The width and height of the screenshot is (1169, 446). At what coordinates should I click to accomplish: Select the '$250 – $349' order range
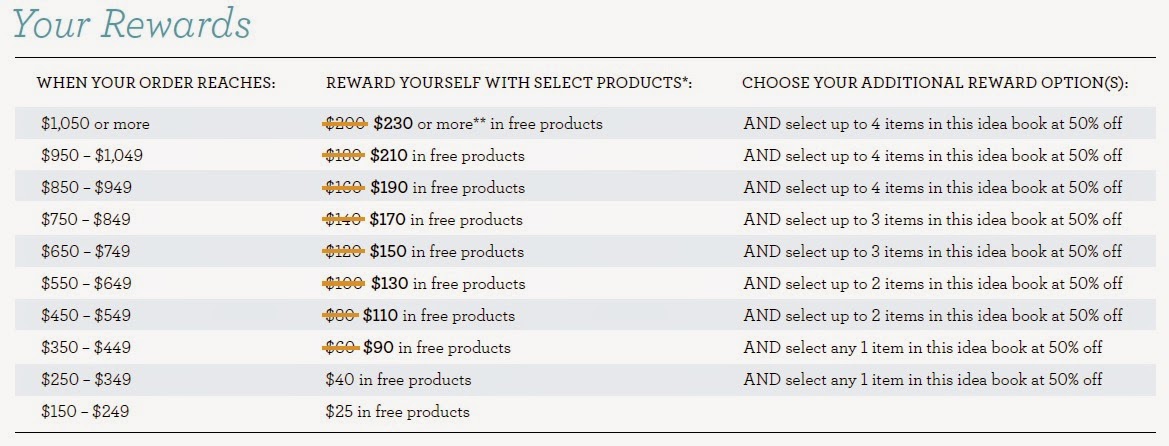[86, 380]
